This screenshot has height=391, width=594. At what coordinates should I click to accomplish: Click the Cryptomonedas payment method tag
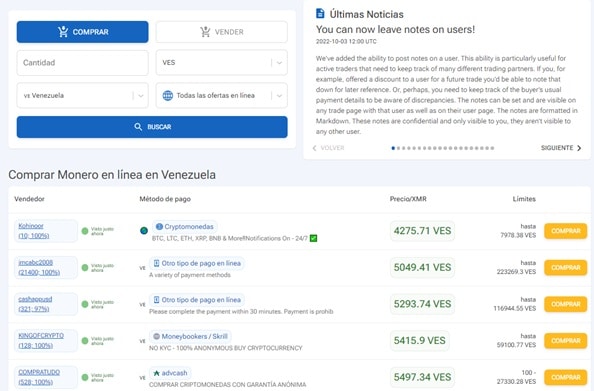click(185, 227)
